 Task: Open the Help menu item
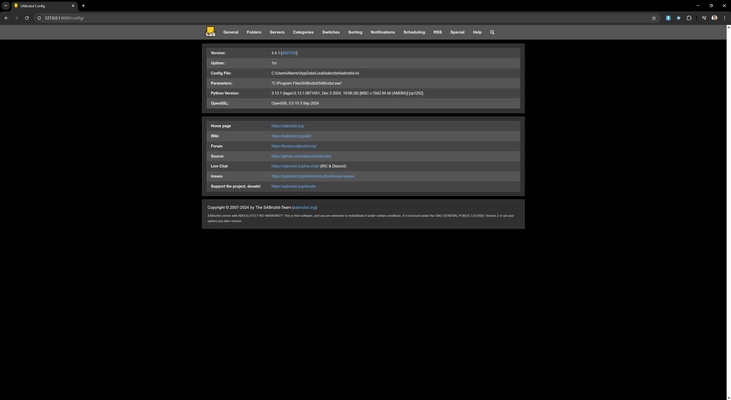coord(477,32)
